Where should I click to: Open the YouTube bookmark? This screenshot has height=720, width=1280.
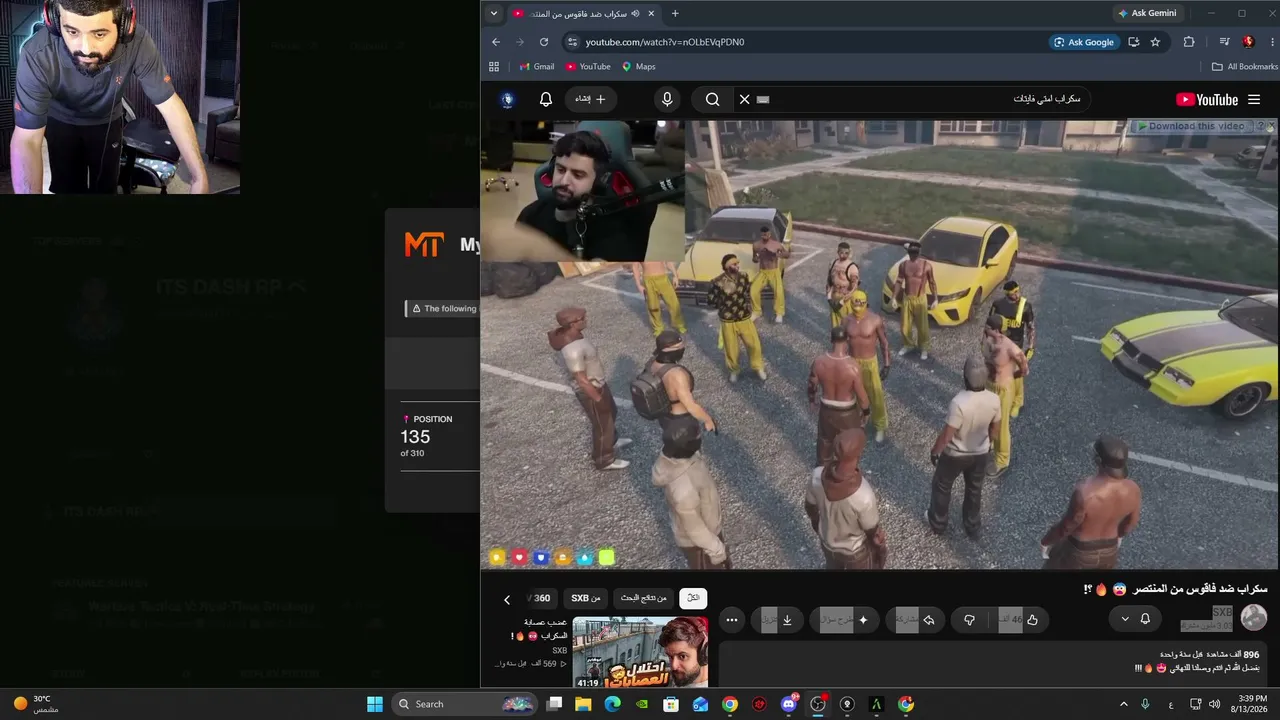(588, 67)
